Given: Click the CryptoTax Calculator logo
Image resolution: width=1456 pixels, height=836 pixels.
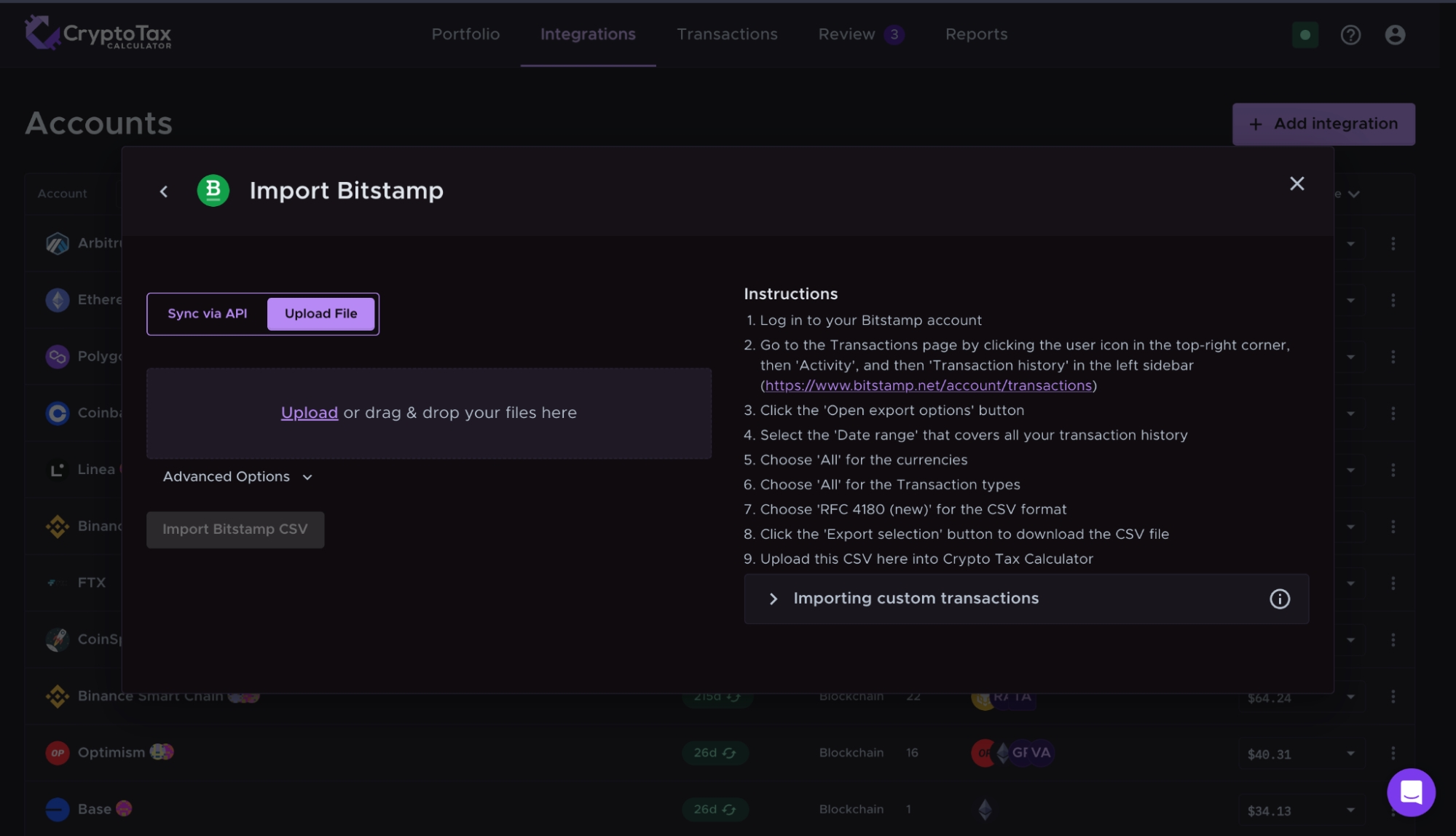Looking at the screenshot, I should pyautogui.click(x=98, y=33).
